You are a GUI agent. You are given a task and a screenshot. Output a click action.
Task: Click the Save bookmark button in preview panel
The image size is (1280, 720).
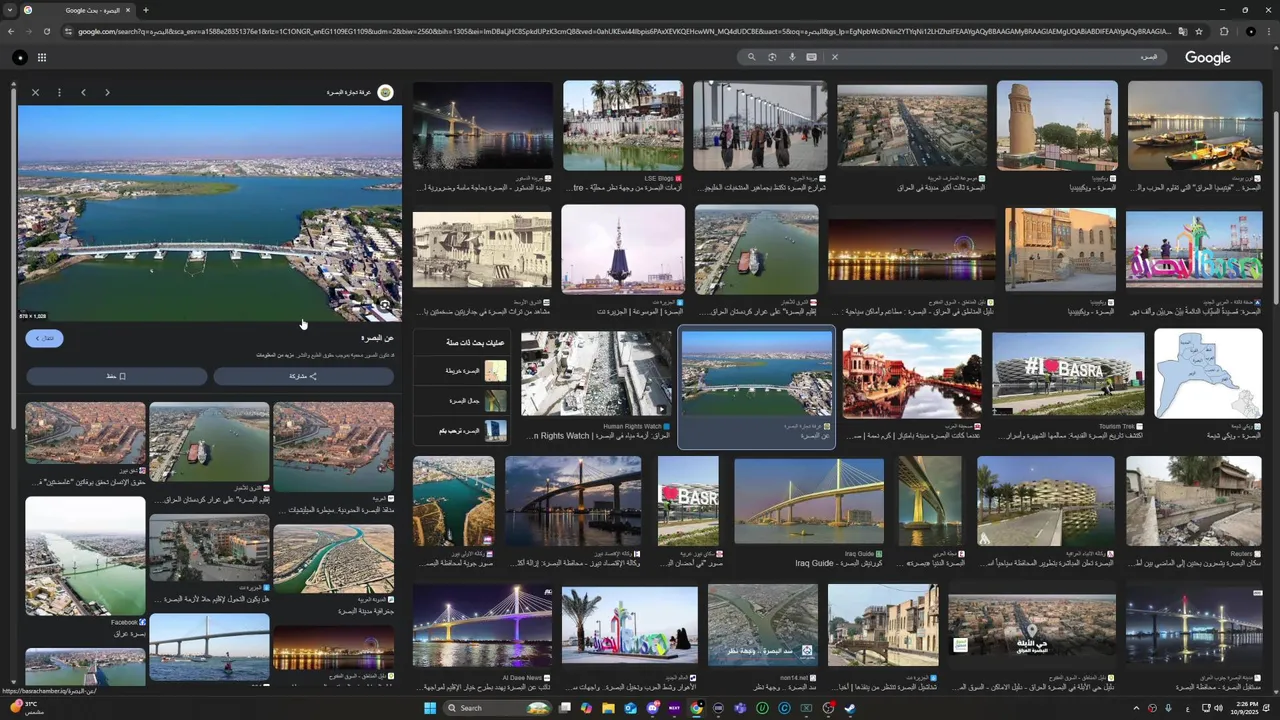(x=116, y=376)
